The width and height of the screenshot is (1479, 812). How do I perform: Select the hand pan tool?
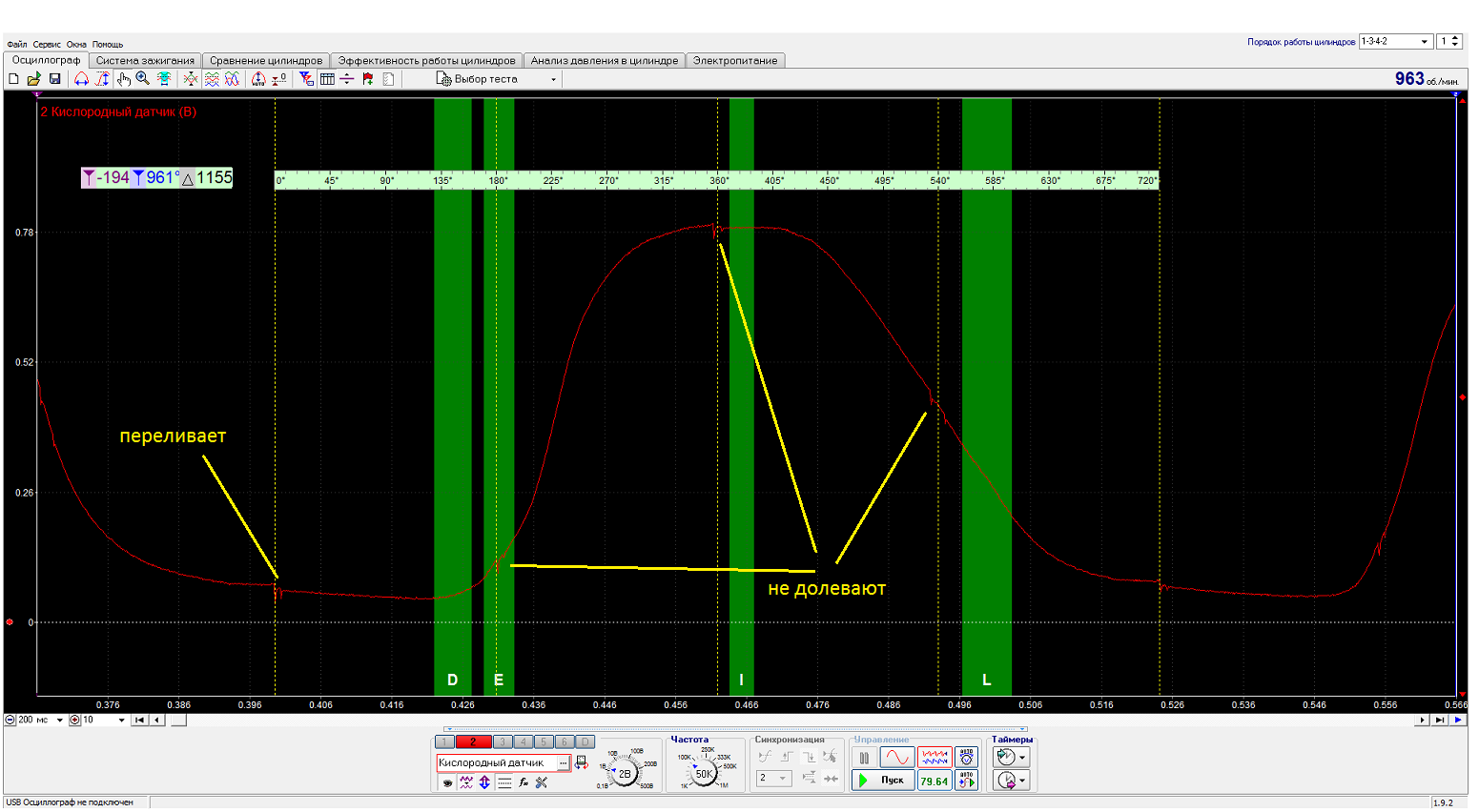[124, 79]
